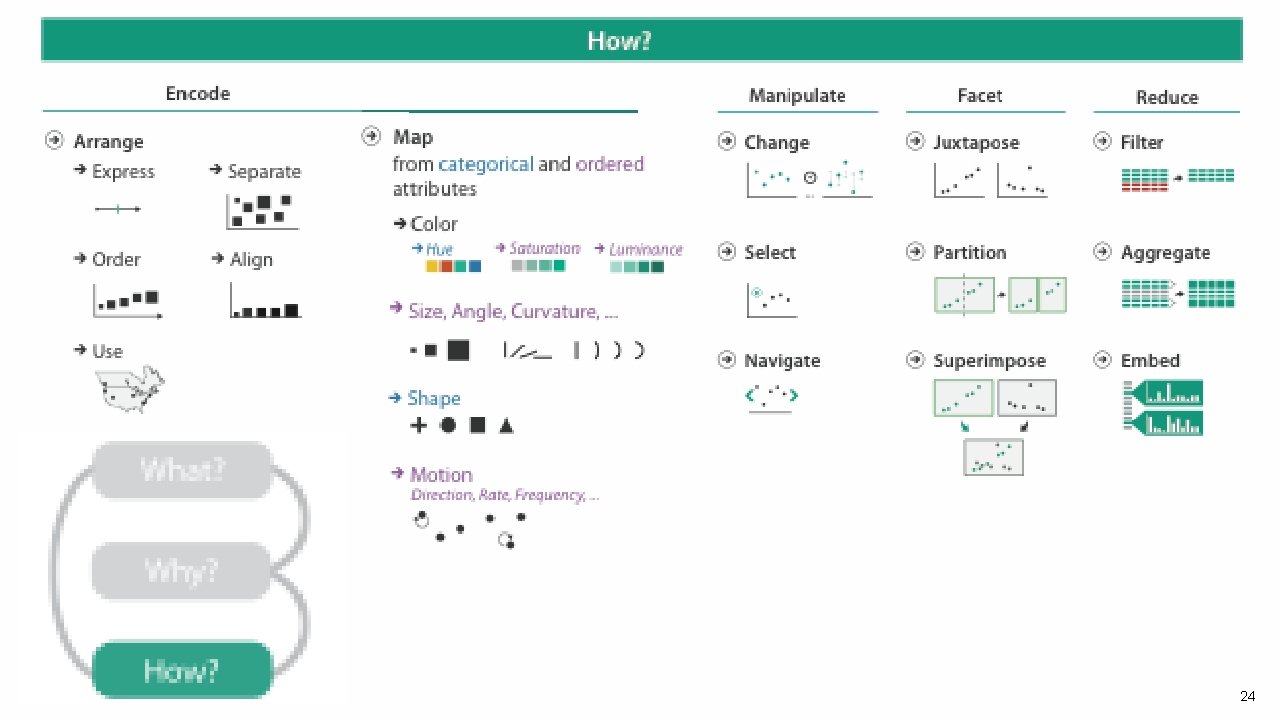Select the Facet column heading

[x=979, y=95]
